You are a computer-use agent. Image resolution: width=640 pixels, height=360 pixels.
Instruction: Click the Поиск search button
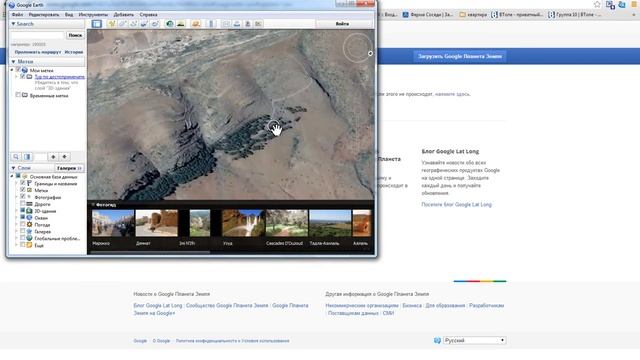coord(75,36)
